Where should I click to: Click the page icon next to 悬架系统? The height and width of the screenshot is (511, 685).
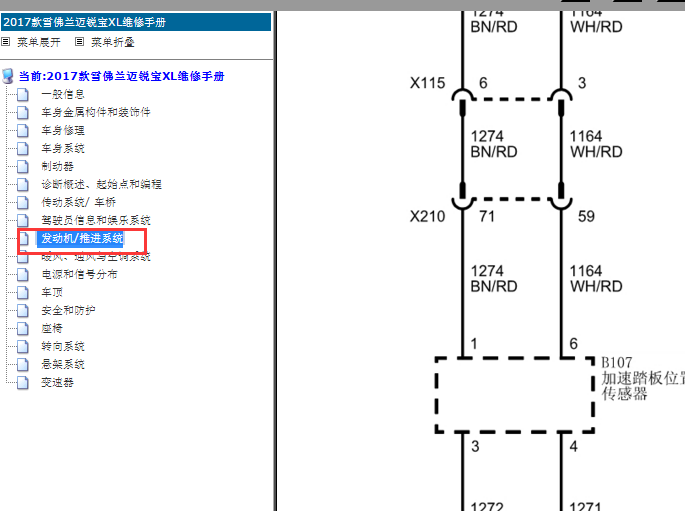23,364
